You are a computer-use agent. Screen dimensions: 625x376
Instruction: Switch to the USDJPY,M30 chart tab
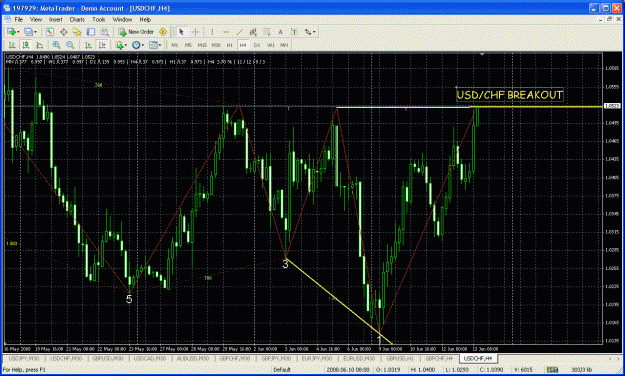[24, 359]
